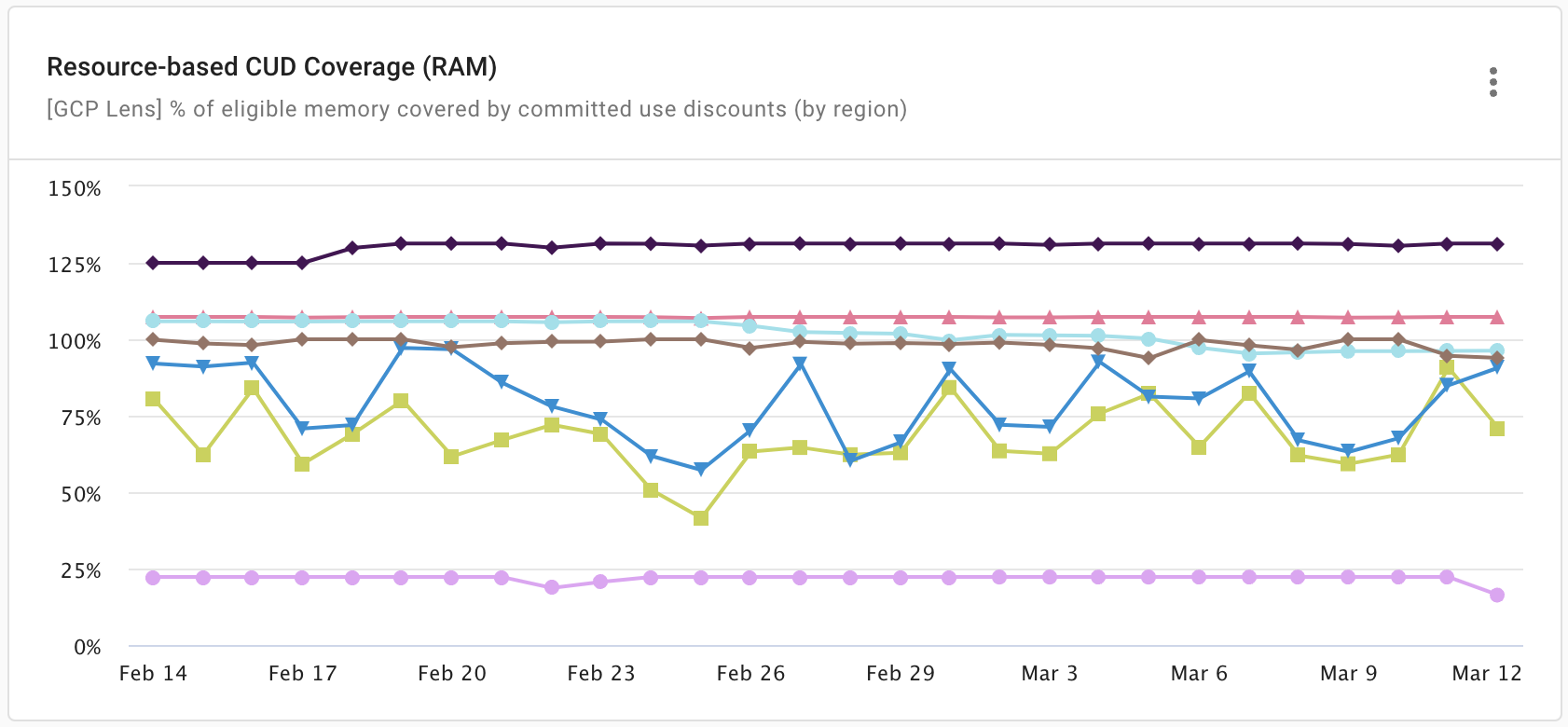Screen dimensions: 1568x727
Task: Click the Resource-based CUD Coverage (RAM) title
Action: pos(271,67)
